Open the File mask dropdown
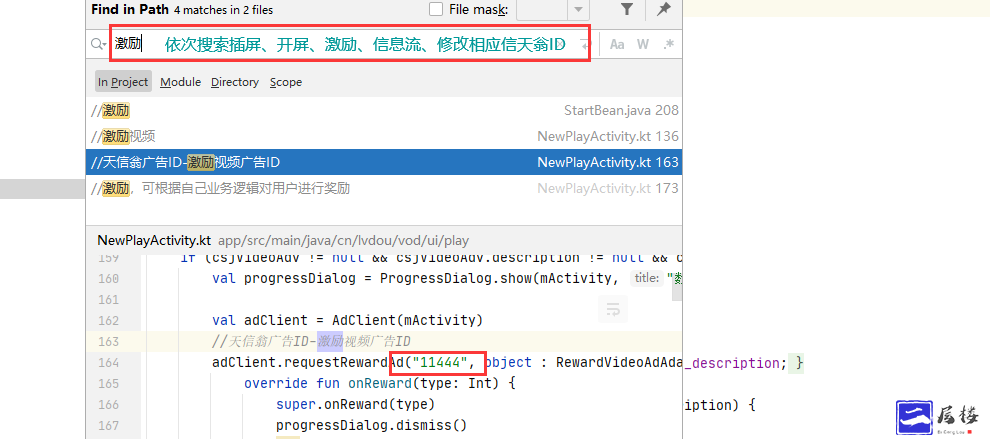This screenshot has height=439, width=990. pos(578,9)
